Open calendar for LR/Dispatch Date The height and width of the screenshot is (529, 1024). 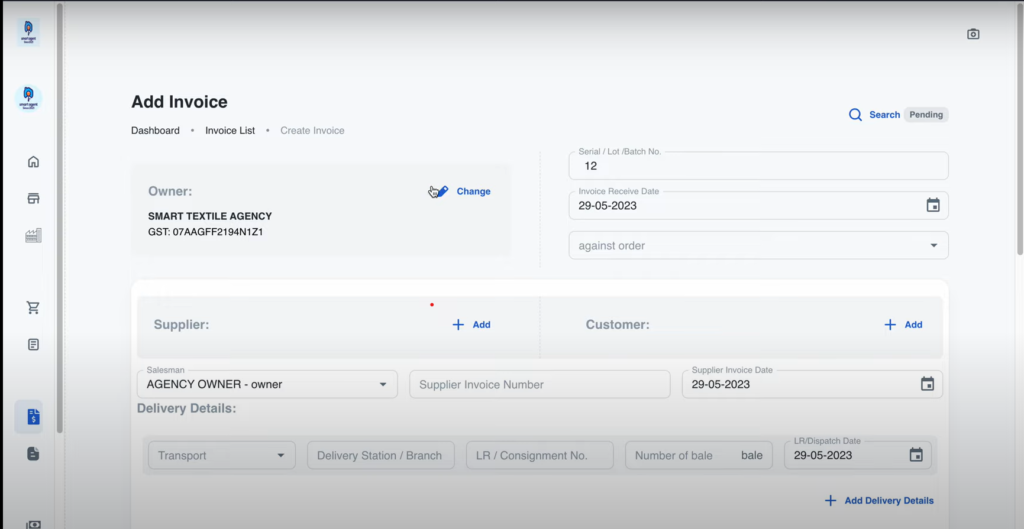click(916, 455)
